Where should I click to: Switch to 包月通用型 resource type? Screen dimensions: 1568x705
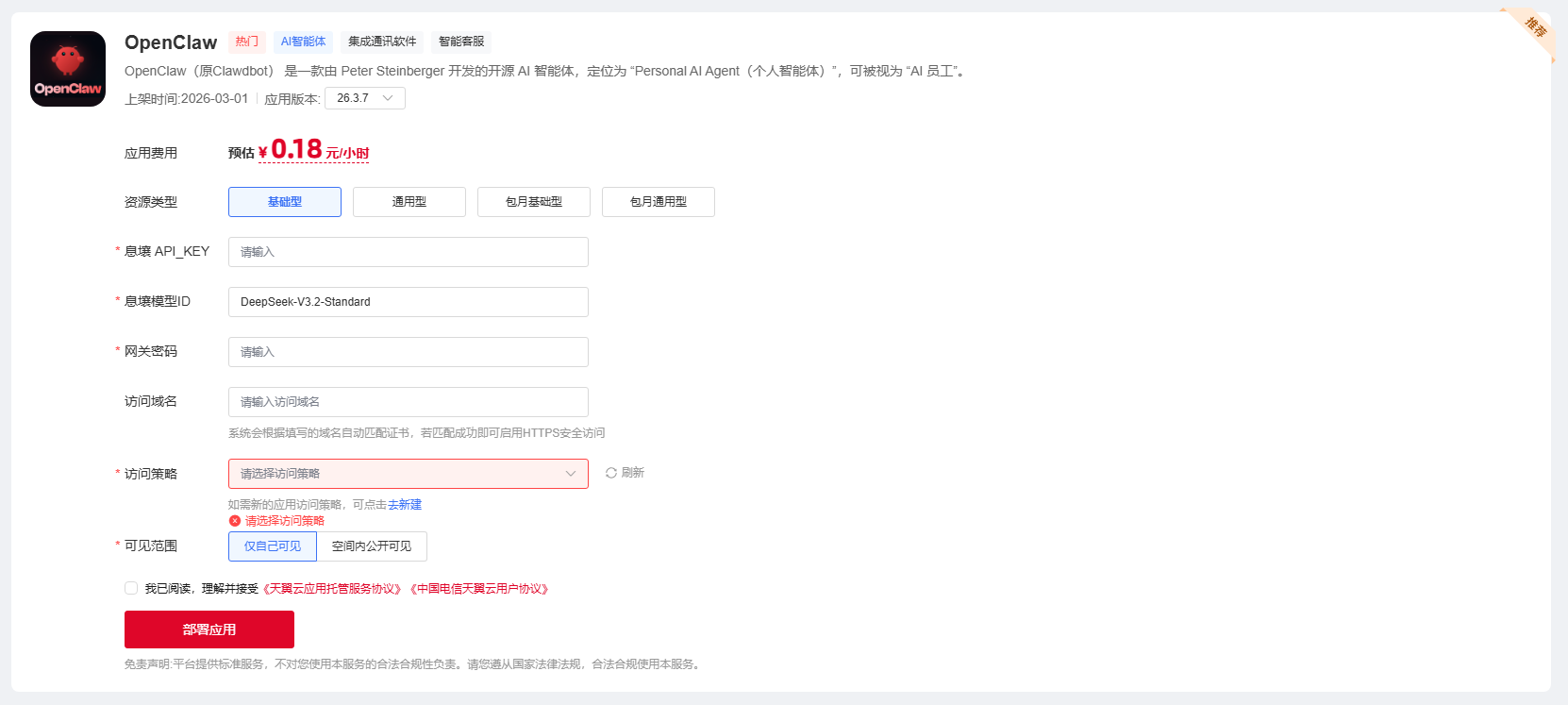(659, 202)
